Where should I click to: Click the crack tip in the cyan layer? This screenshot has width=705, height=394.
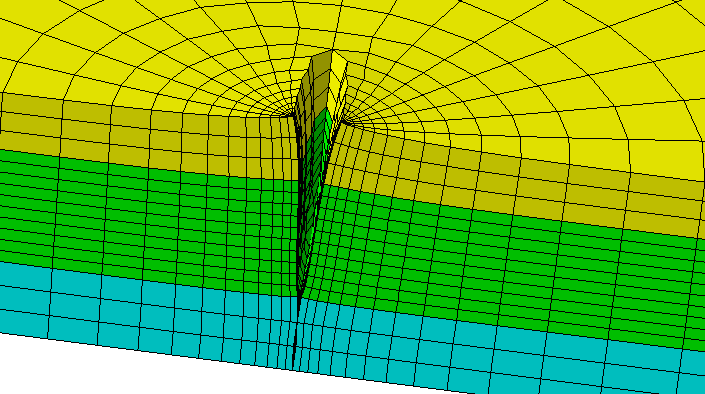coord(295,333)
